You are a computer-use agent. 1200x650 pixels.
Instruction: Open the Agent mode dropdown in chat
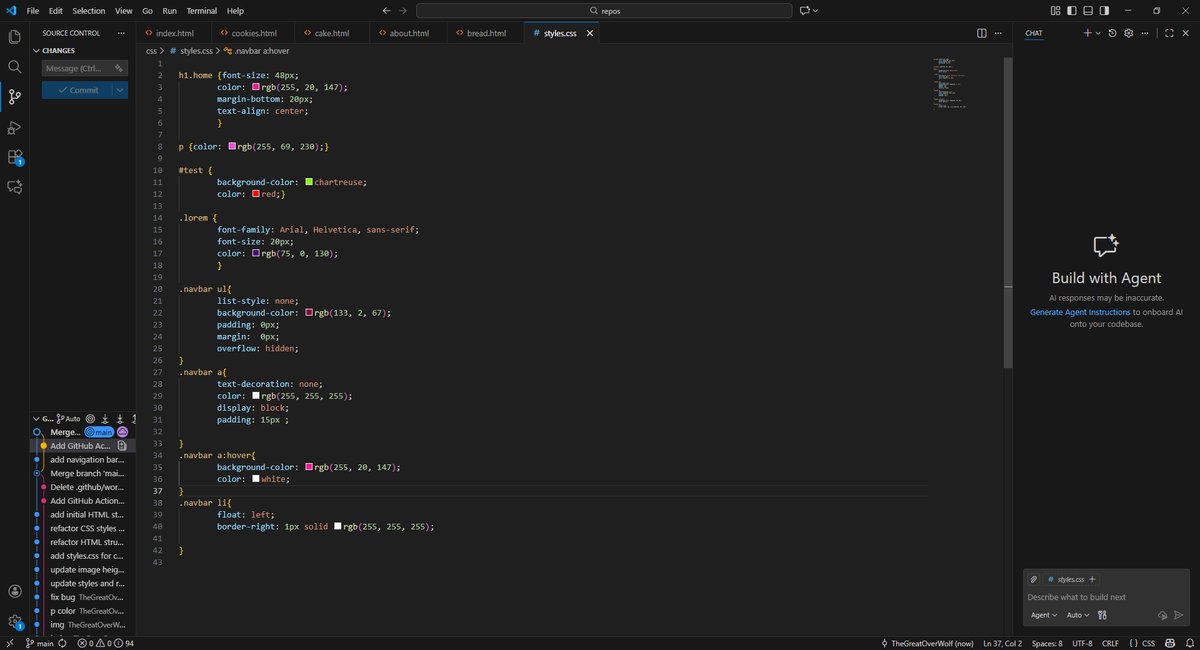(x=1041, y=615)
